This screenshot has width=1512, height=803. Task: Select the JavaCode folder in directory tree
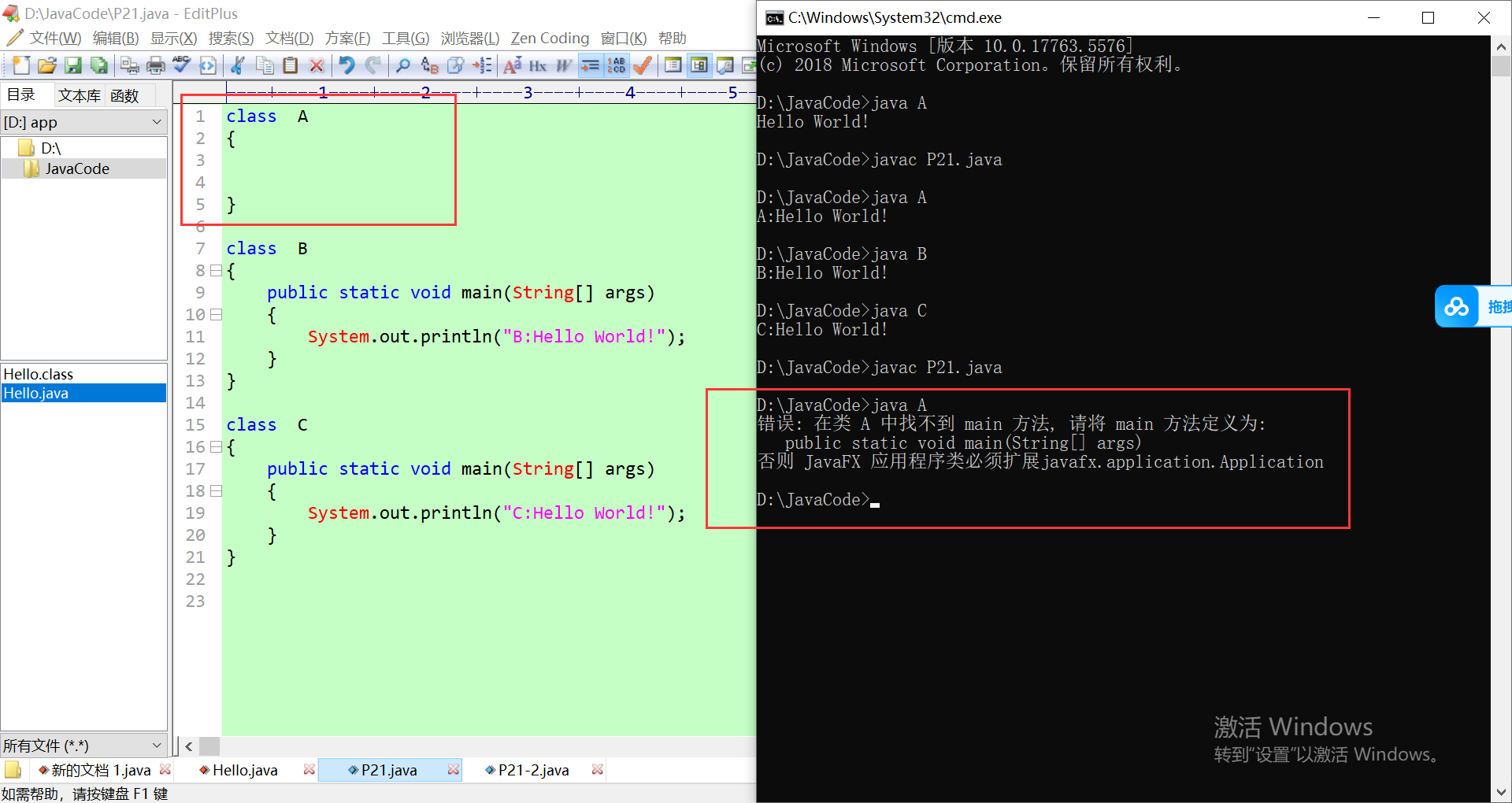[x=76, y=168]
